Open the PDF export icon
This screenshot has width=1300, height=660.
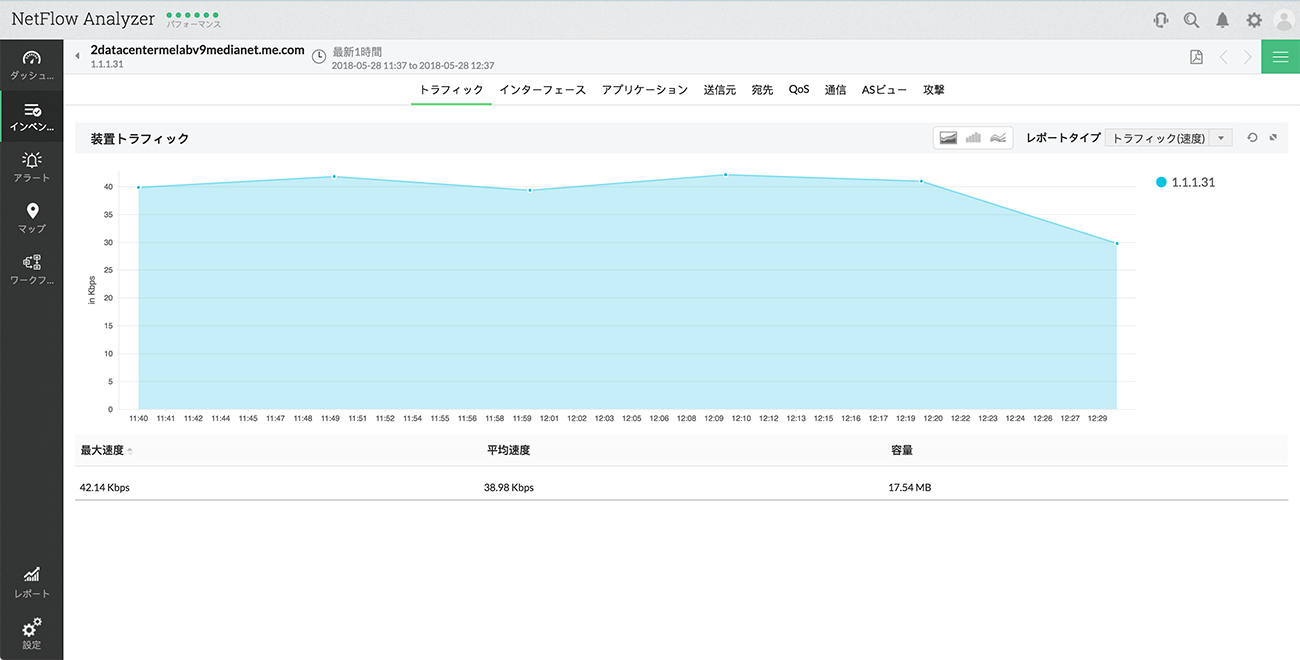1196,57
